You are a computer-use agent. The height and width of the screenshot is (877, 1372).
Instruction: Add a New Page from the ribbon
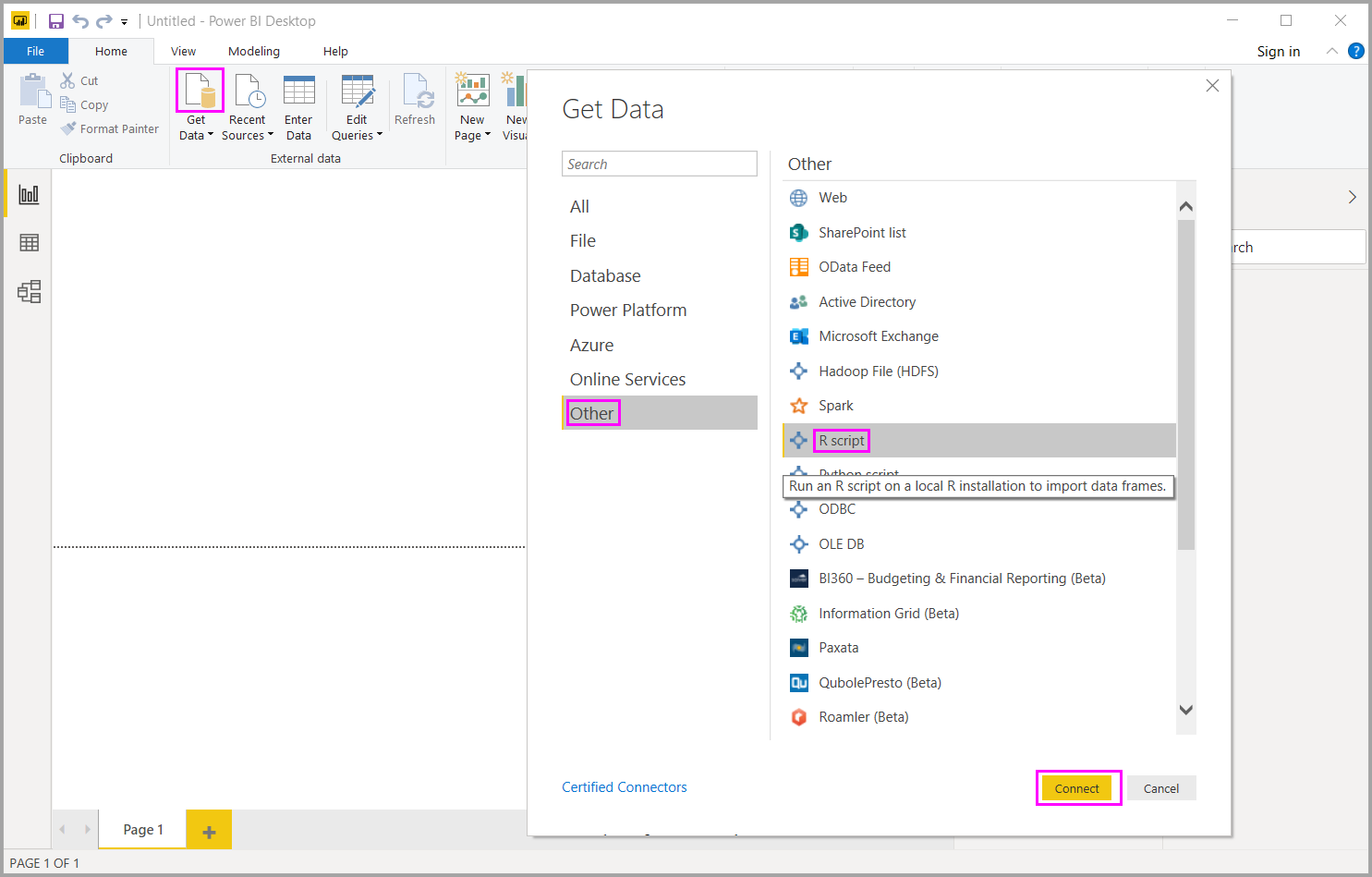click(x=472, y=107)
